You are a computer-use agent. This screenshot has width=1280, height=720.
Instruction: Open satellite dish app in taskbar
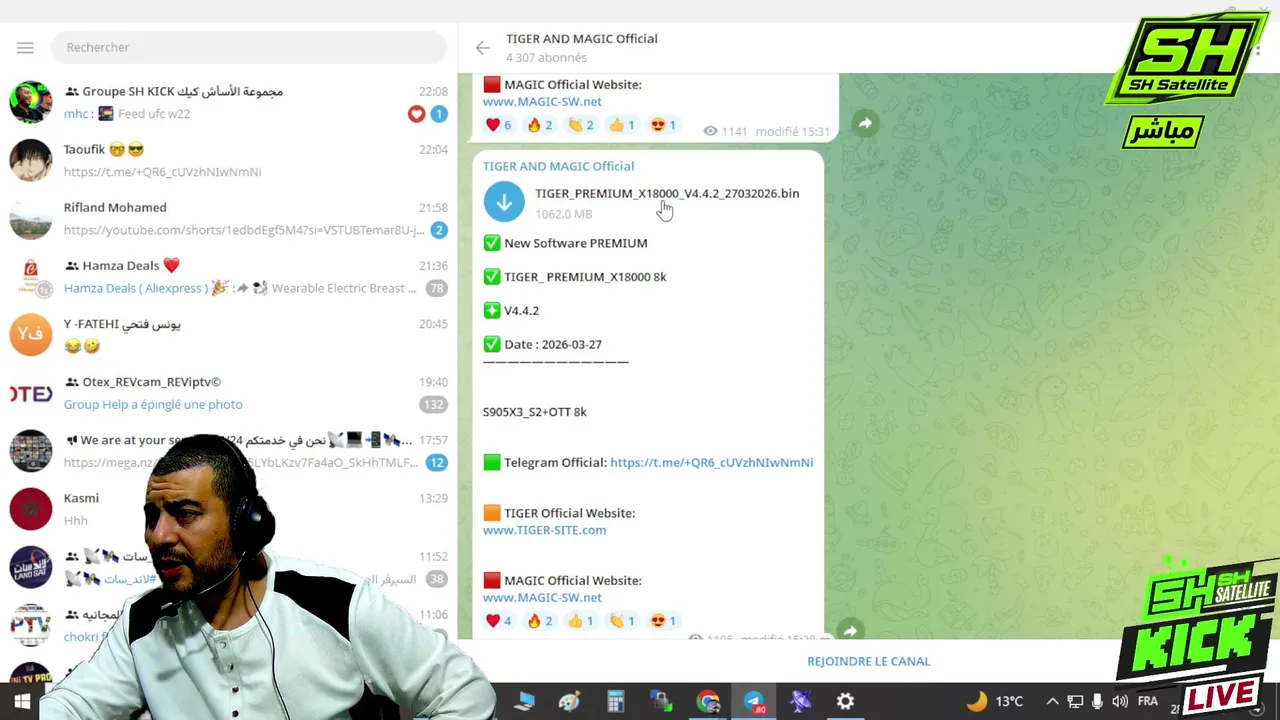800,702
